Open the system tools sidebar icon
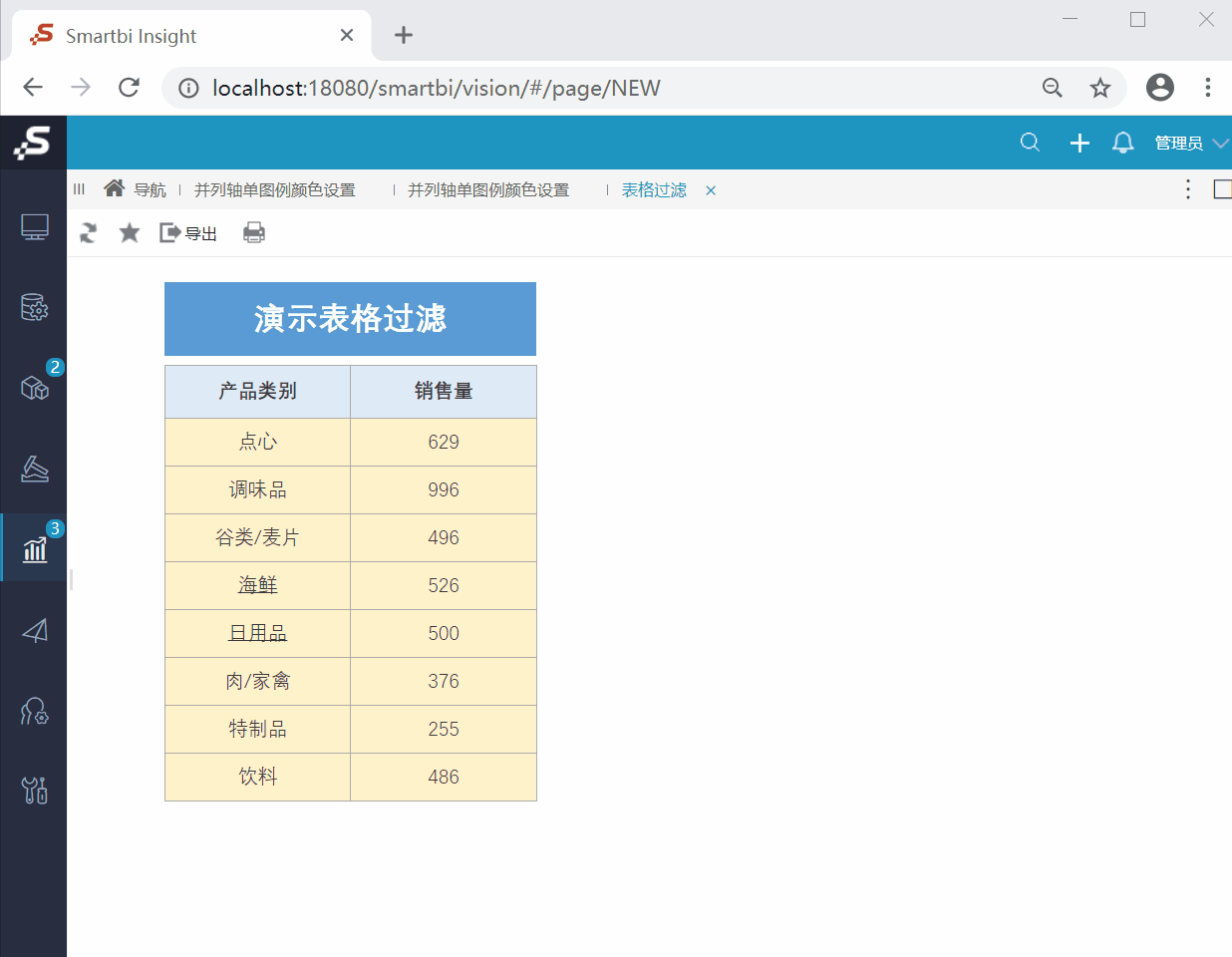The height and width of the screenshot is (957, 1232). (x=35, y=791)
